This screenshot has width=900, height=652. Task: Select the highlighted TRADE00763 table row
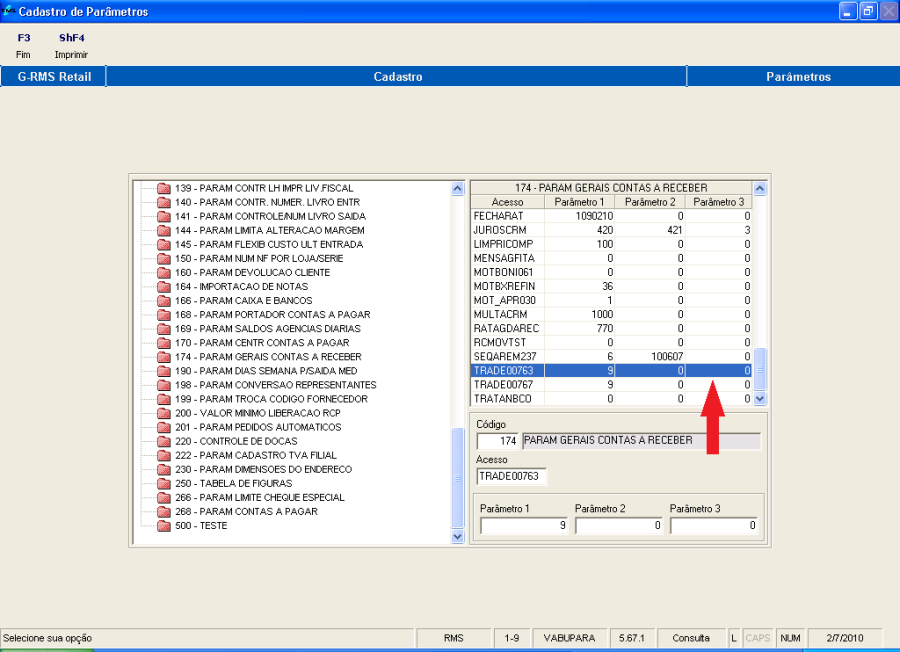click(x=611, y=371)
